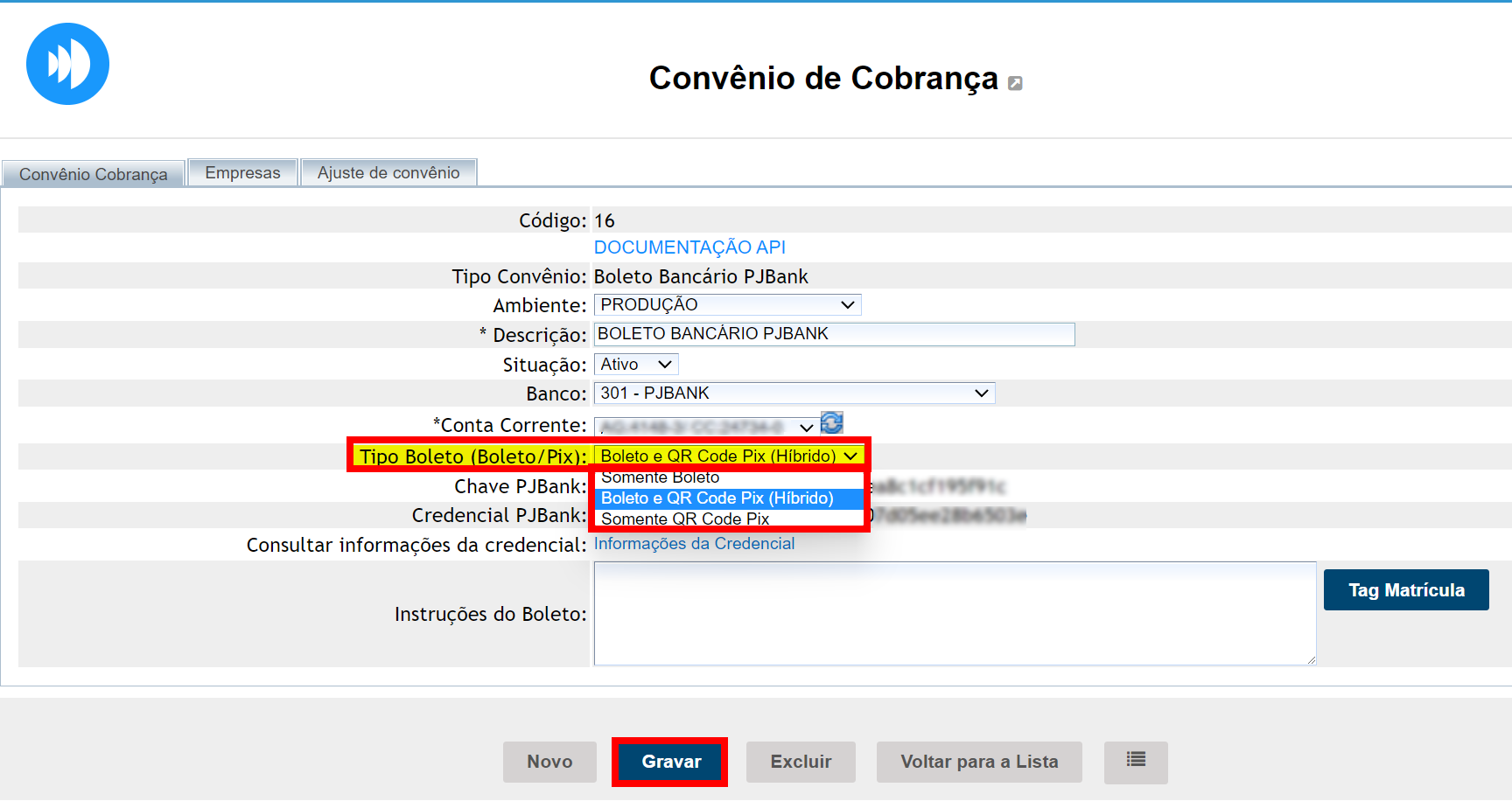Expand the Ambiente dropdown

tap(727, 305)
